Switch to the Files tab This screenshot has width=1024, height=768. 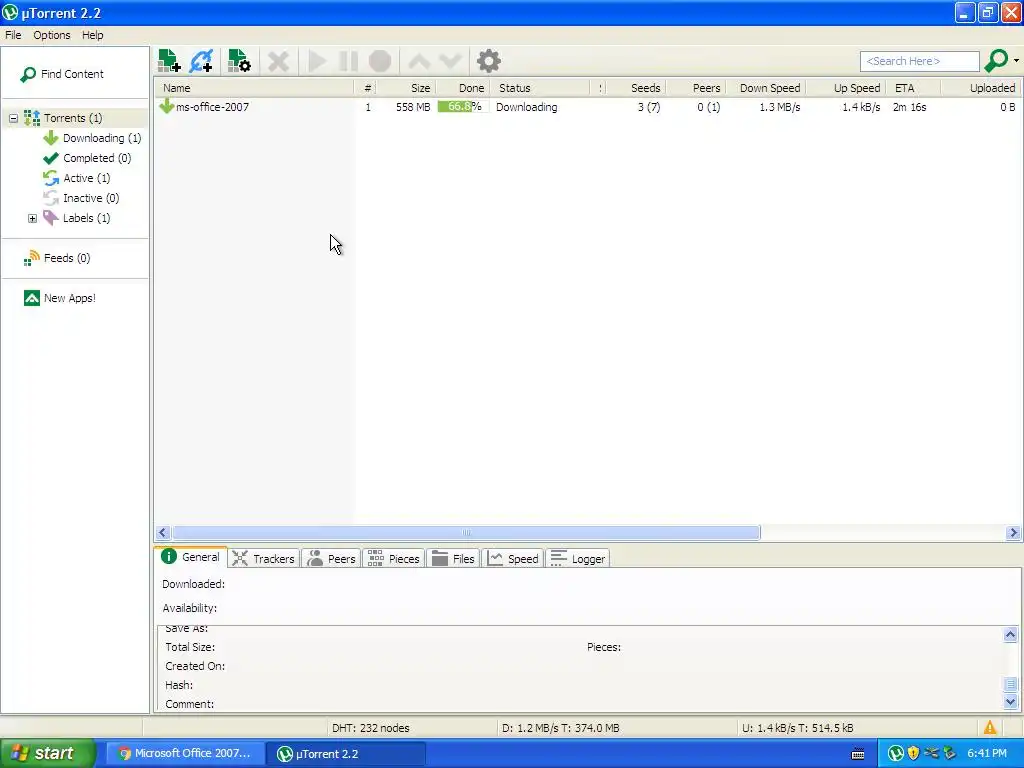(453, 559)
